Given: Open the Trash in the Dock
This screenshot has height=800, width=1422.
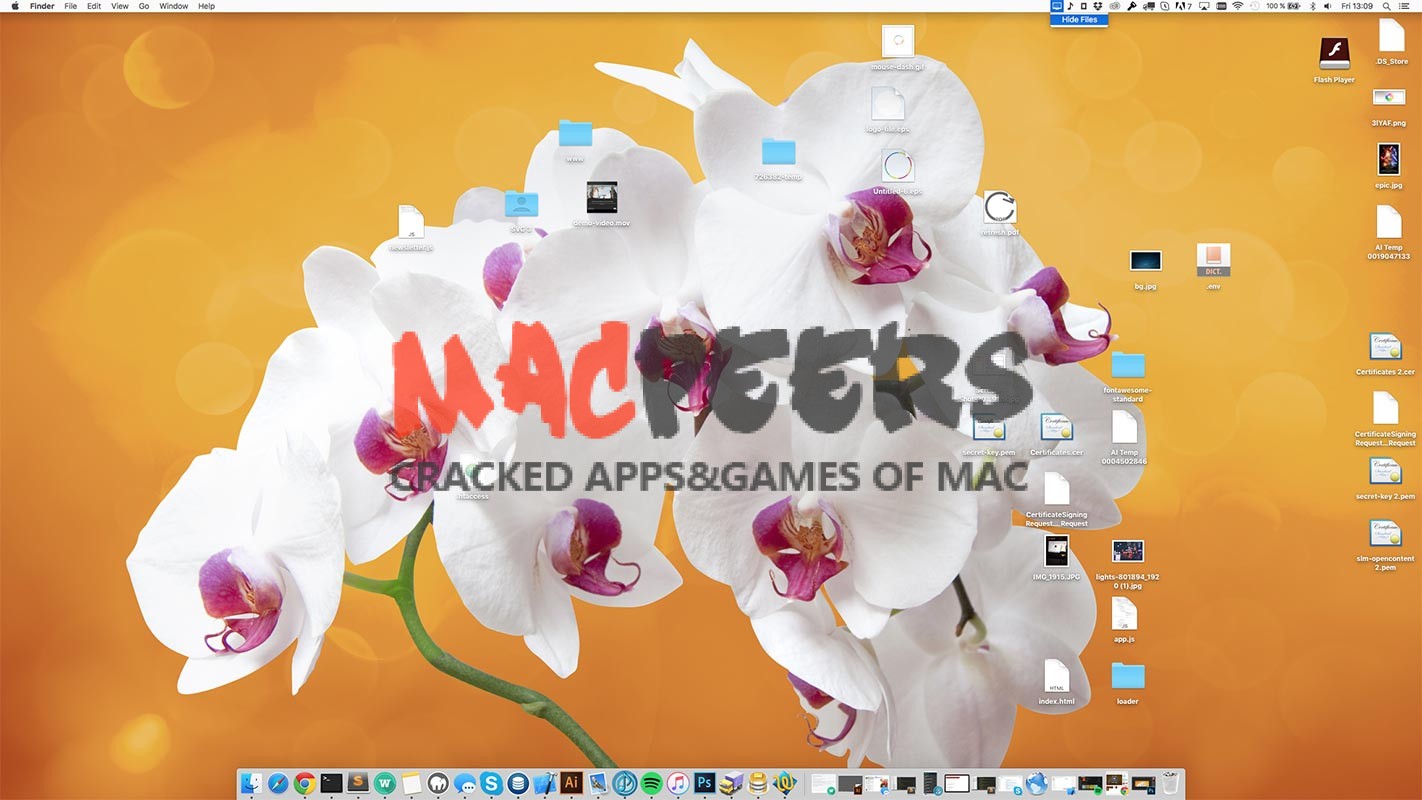Looking at the screenshot, I should point(1170,784).
